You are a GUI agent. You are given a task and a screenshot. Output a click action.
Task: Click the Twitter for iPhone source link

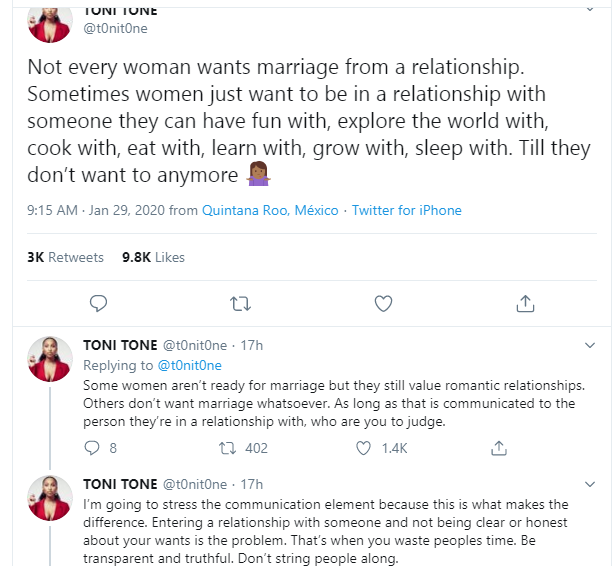pos(407,211)
